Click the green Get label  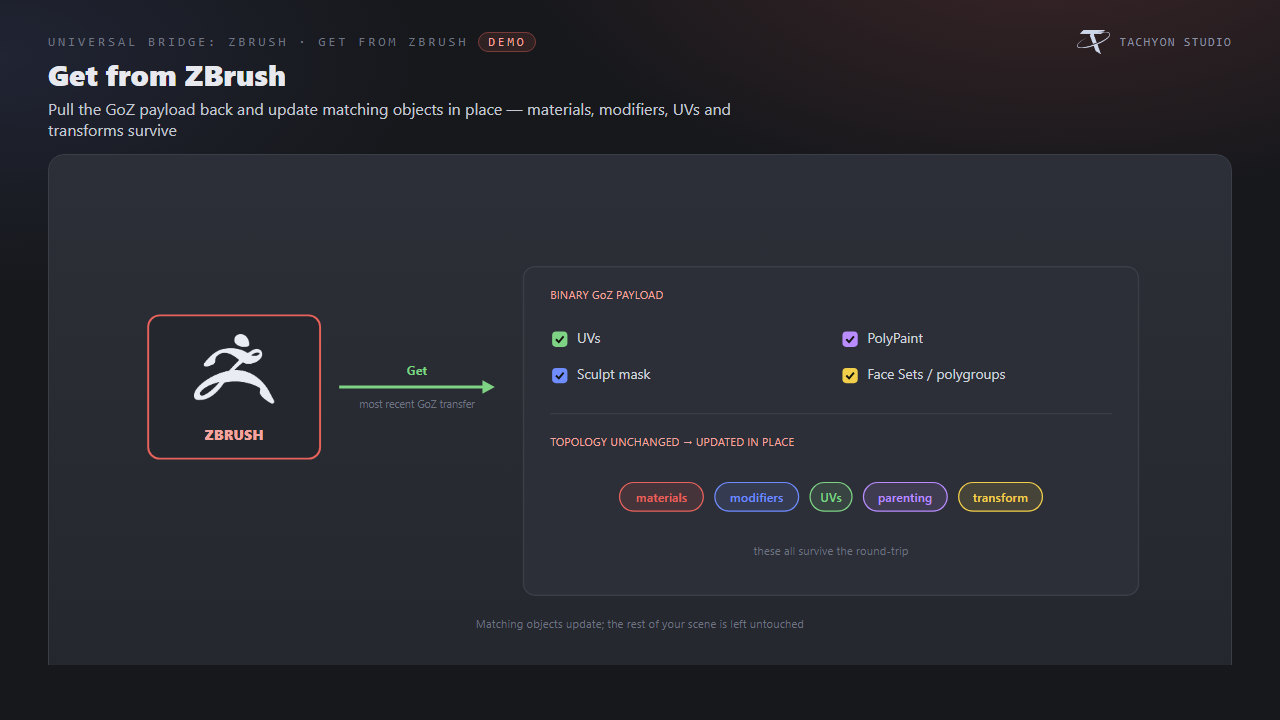(x=417, y=371)
